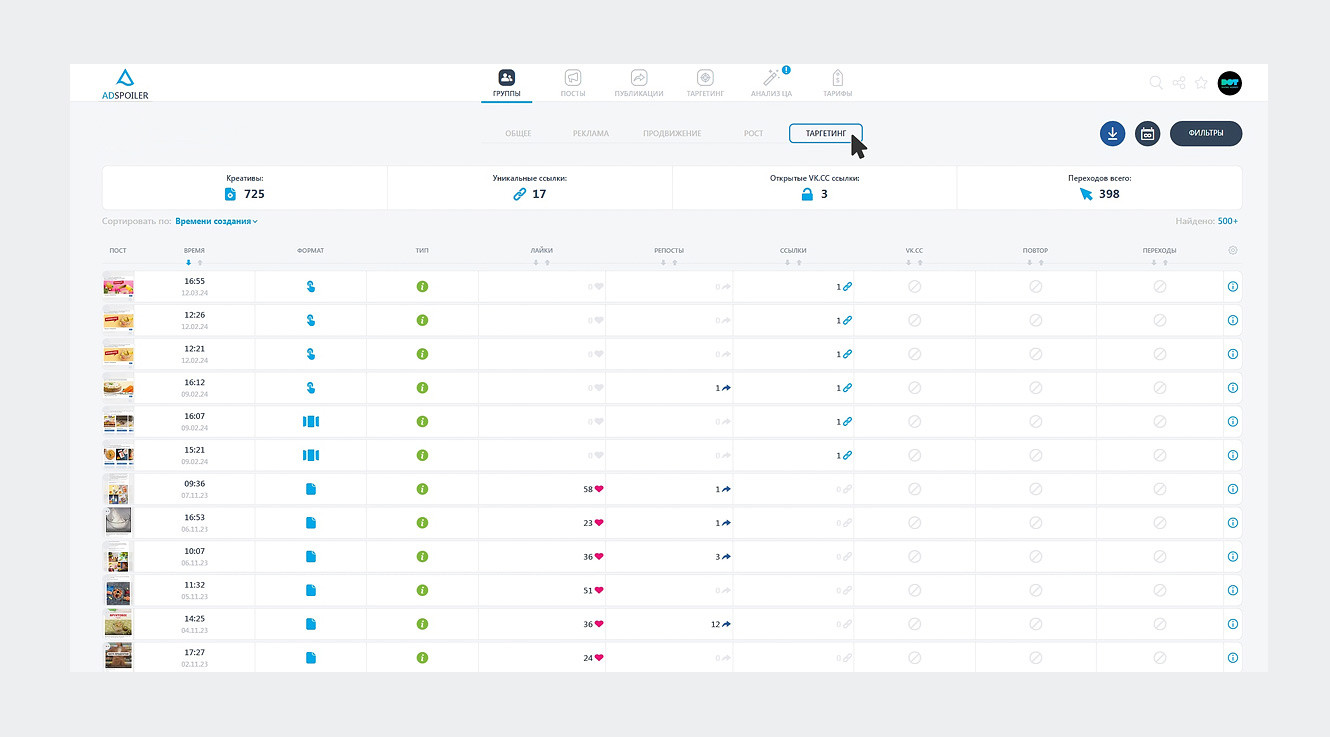This screenshot has height=737, width=1330.
Task: Click the download icon button
Action: (1112, 133)
